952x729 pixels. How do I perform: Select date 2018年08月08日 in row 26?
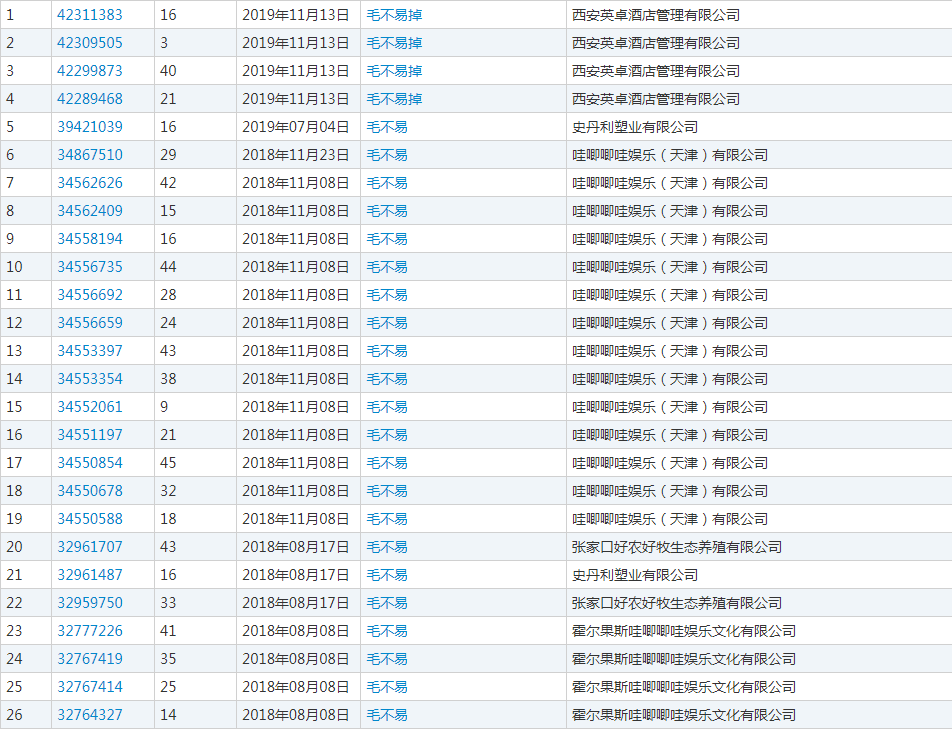point(296,714)
